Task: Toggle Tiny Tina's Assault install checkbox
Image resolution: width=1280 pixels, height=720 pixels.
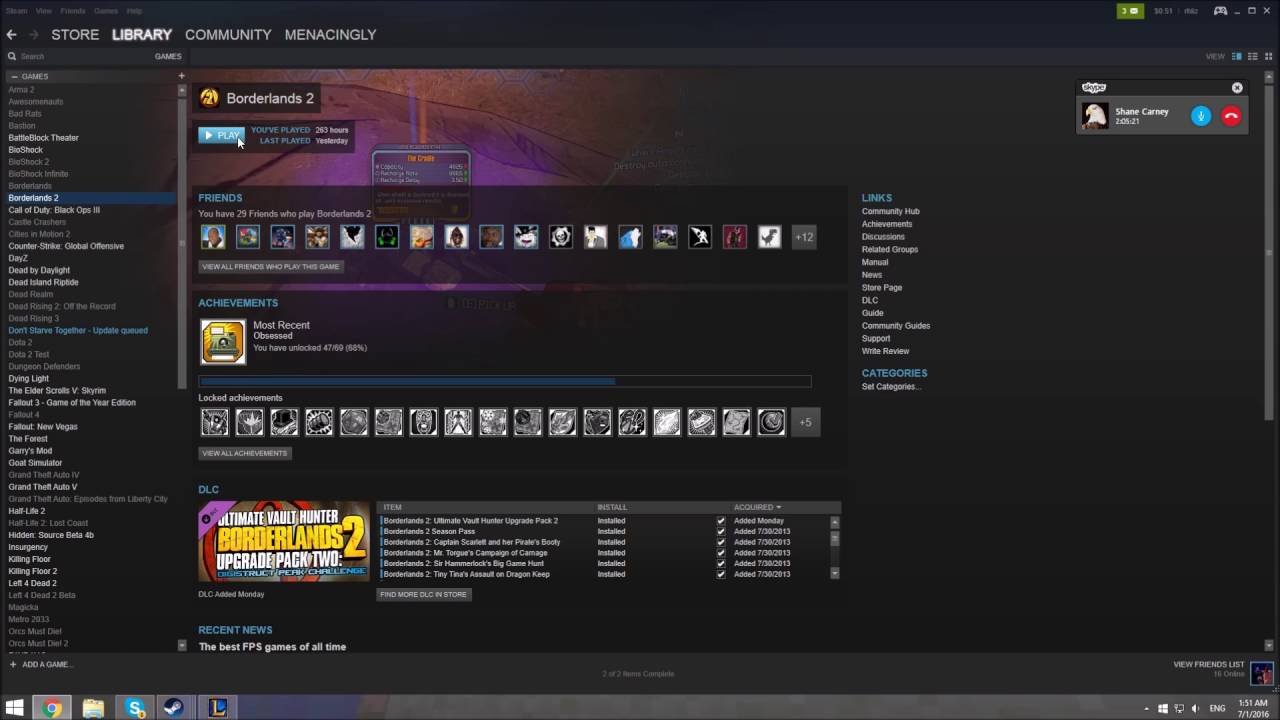Action: coord(721,574)
